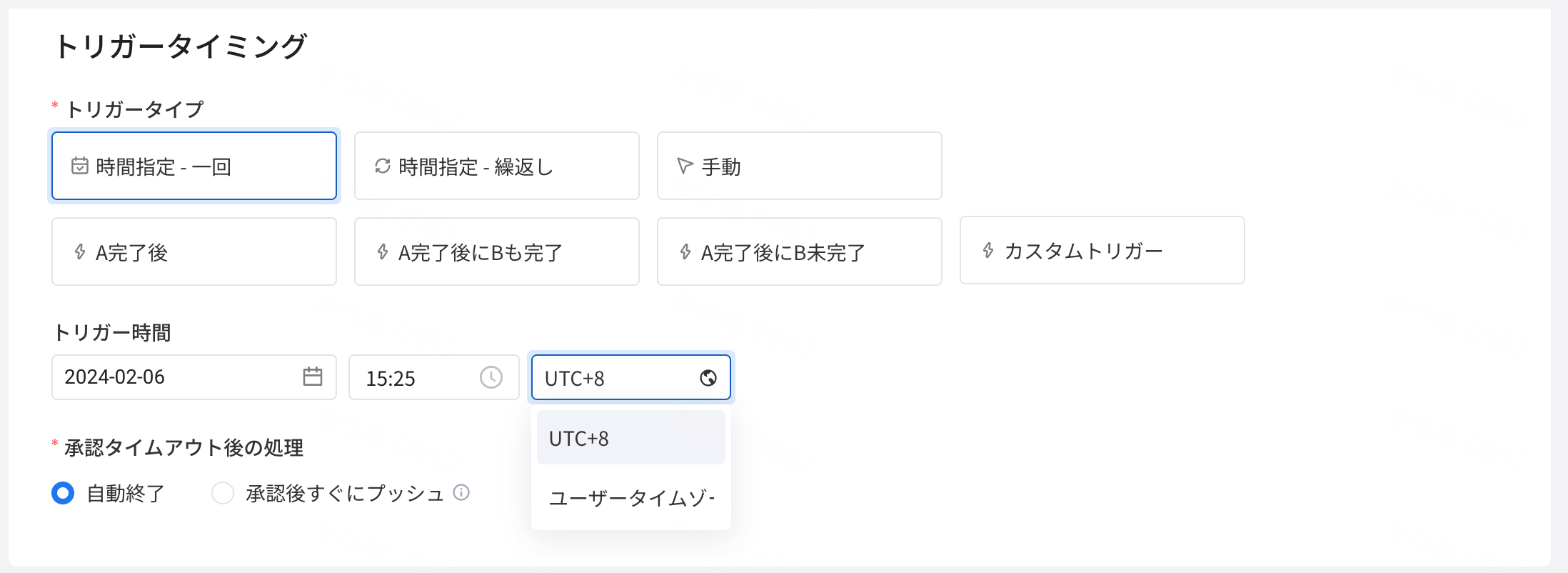Image resolution: width=1568 pixels, height=573 pixels.
Task: Click the repeat icon on 時間指定 - 繰返し
Action: (x=383, y=166)
